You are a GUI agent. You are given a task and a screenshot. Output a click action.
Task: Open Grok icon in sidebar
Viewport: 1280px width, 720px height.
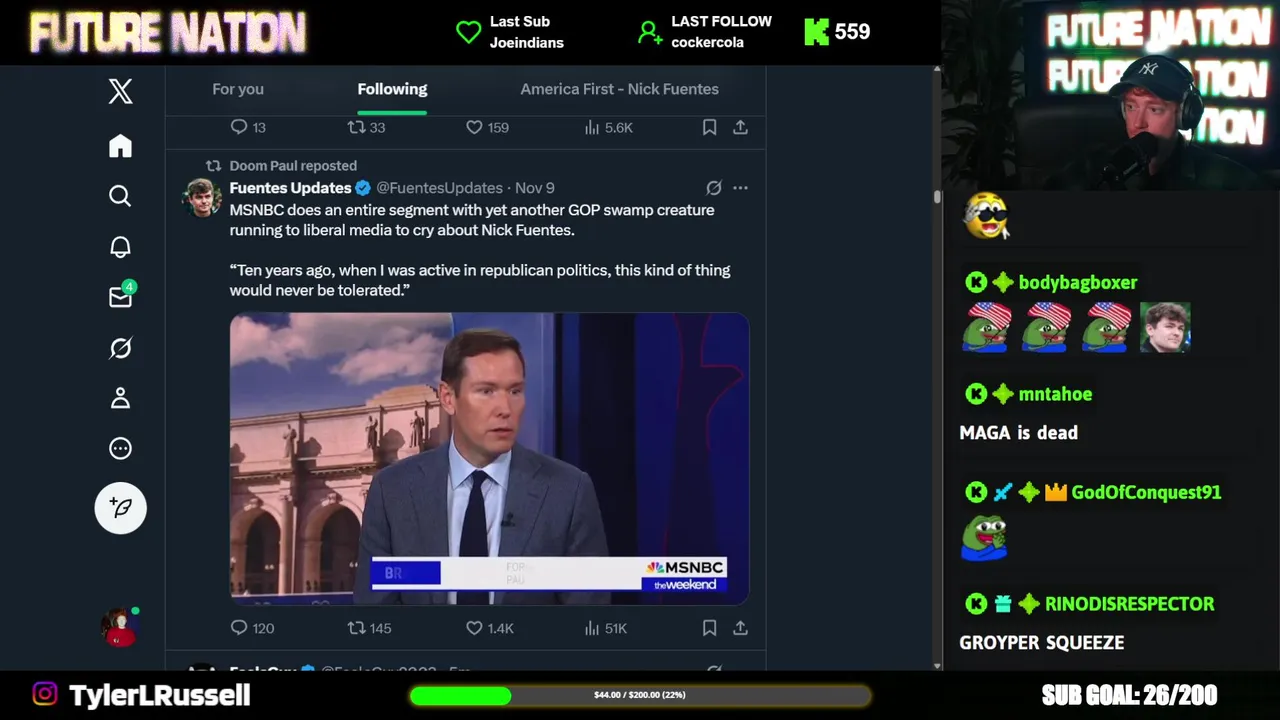point(120,348)
